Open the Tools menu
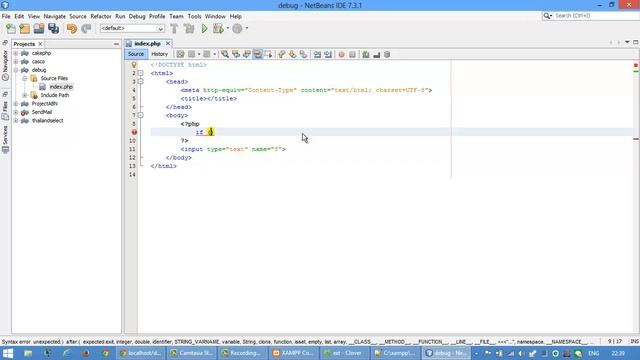Screen dimensions: 640x360 (194, 16)
